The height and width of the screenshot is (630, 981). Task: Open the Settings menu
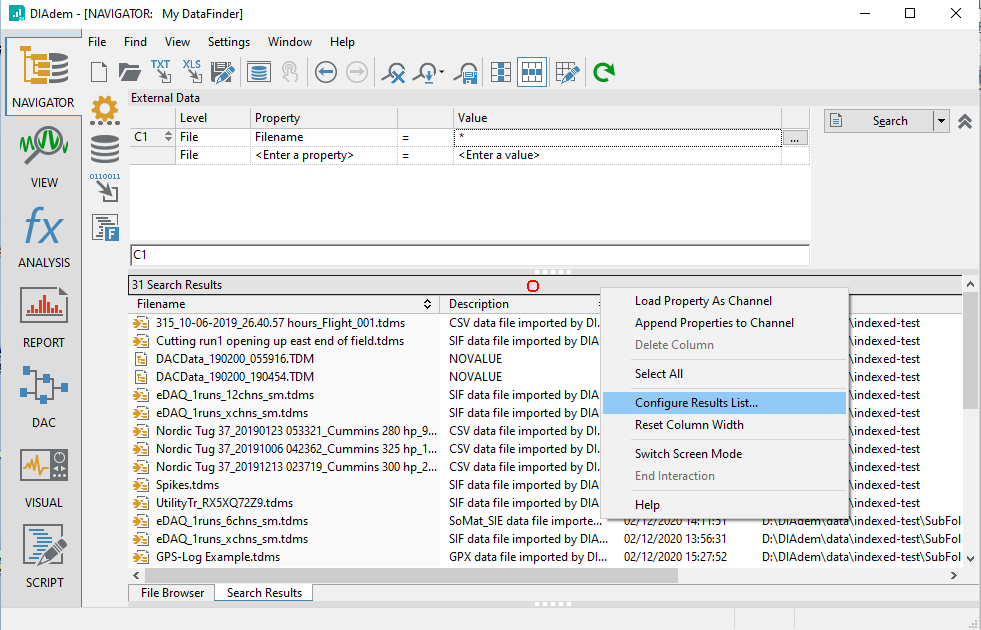click(229, 42)
